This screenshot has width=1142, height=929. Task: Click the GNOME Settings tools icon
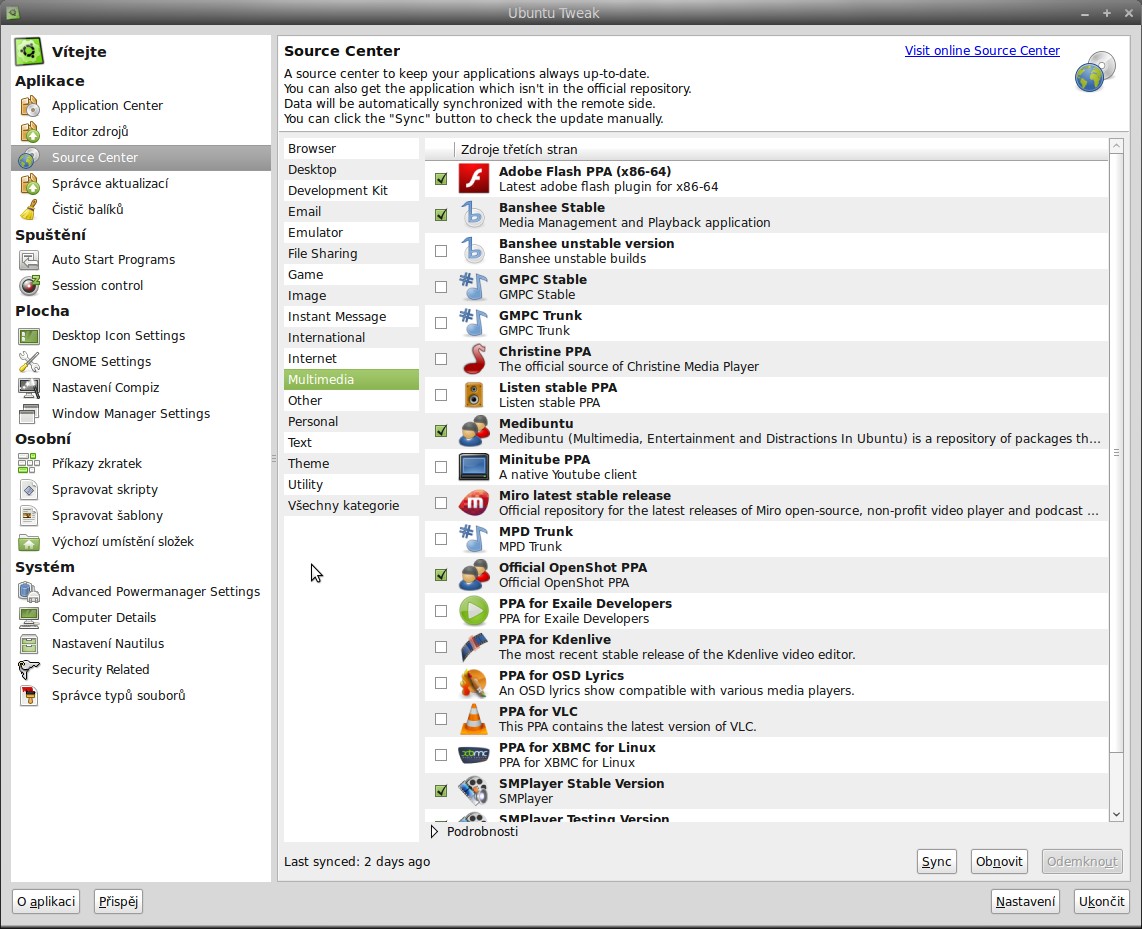(30, 362)
